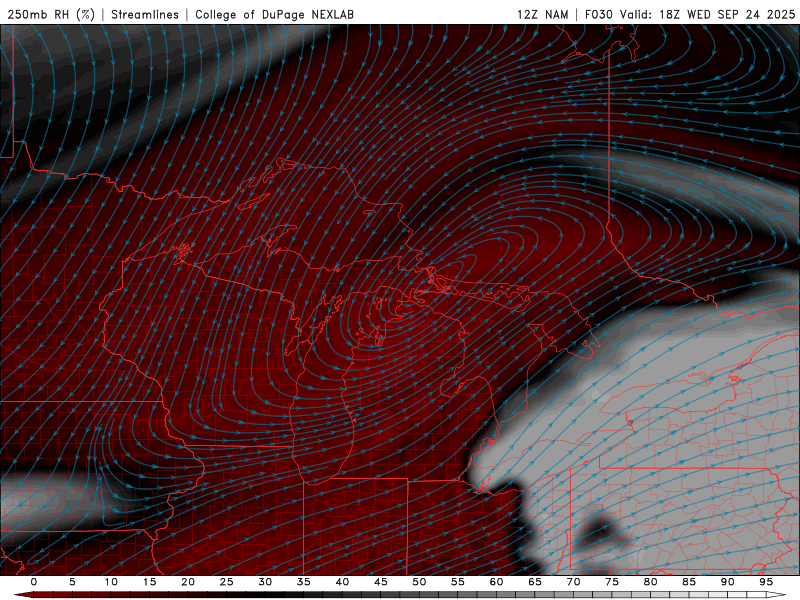Image resolution: width=800 pixels, height=600 pixels.
Task: Click the 25 tick label on legend
Action: coord(227,582)
